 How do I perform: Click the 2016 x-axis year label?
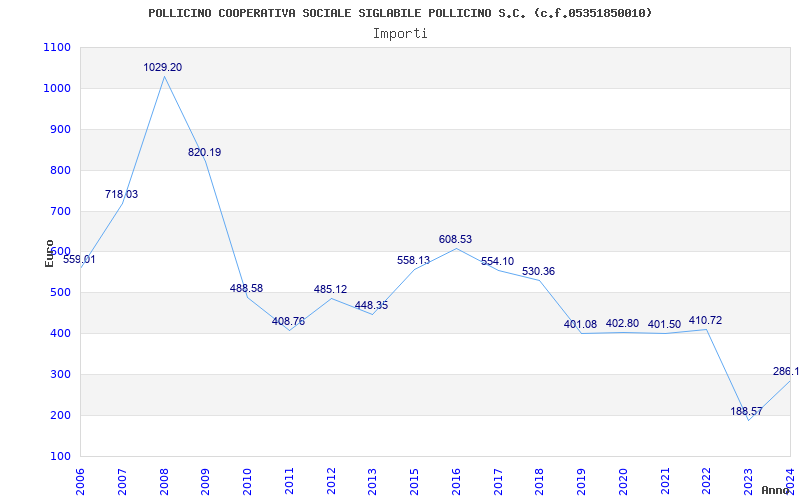pos(456,480)
